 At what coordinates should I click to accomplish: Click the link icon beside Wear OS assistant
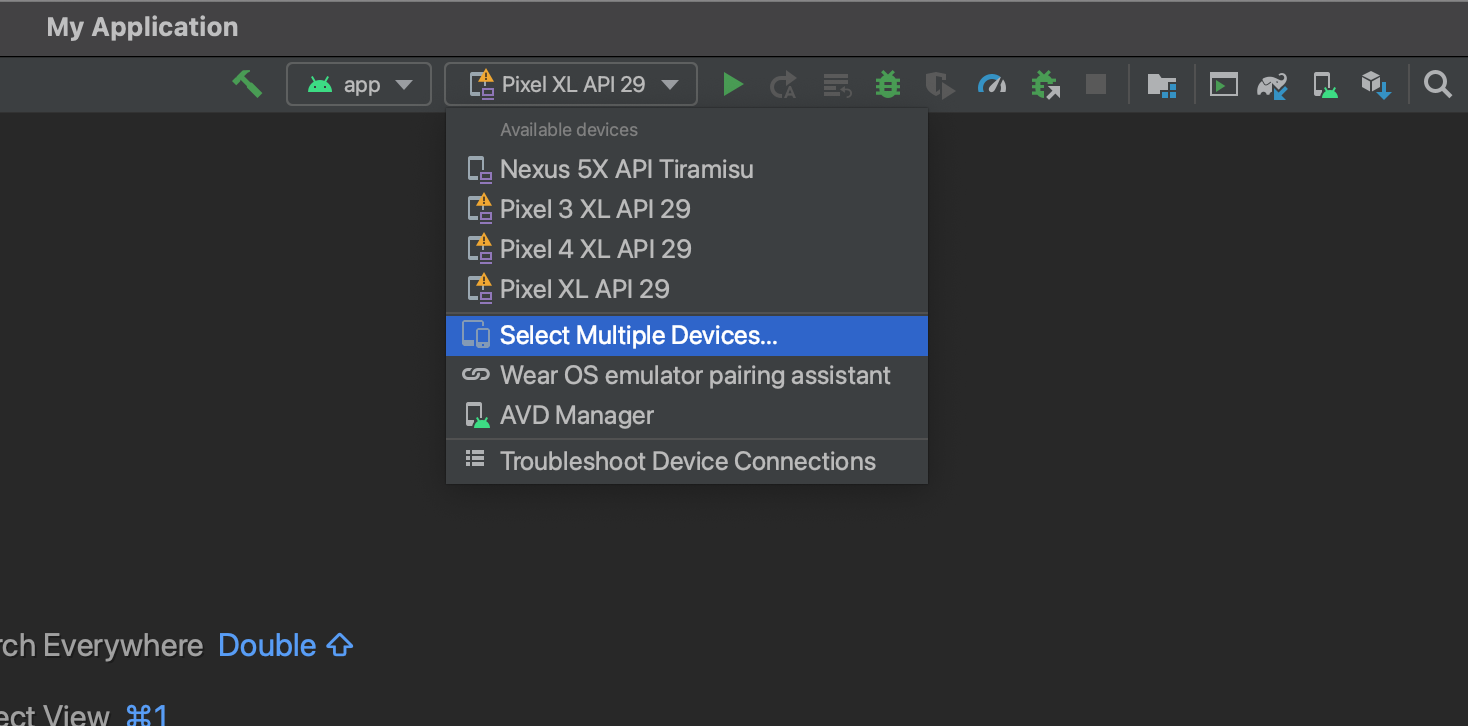pyautogui.click(x=475, y=375)
